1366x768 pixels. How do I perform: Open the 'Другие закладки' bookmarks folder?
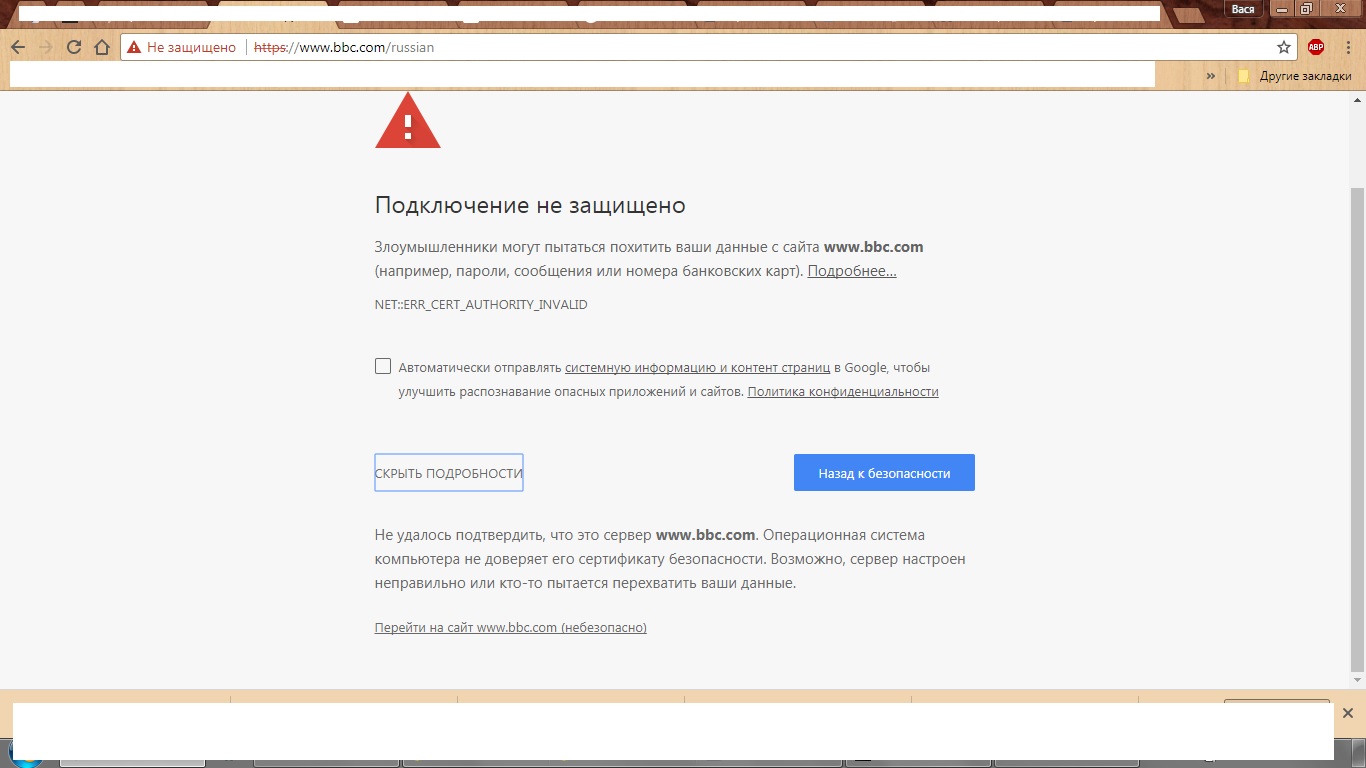pos(1294,76)
